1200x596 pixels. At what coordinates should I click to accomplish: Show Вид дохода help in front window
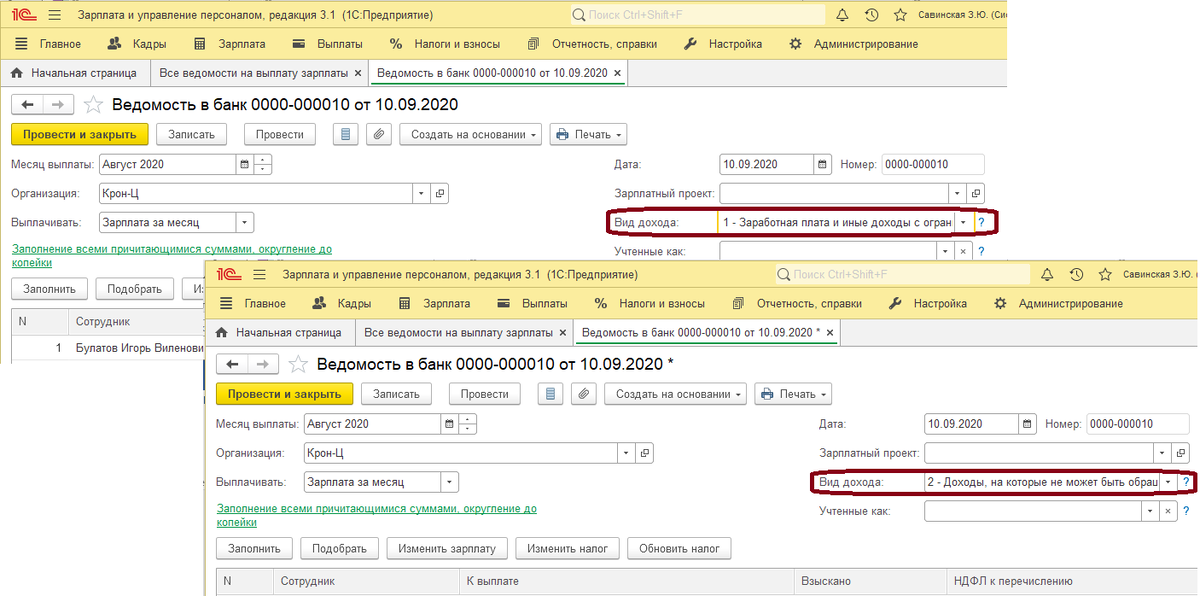[1187, 482]
